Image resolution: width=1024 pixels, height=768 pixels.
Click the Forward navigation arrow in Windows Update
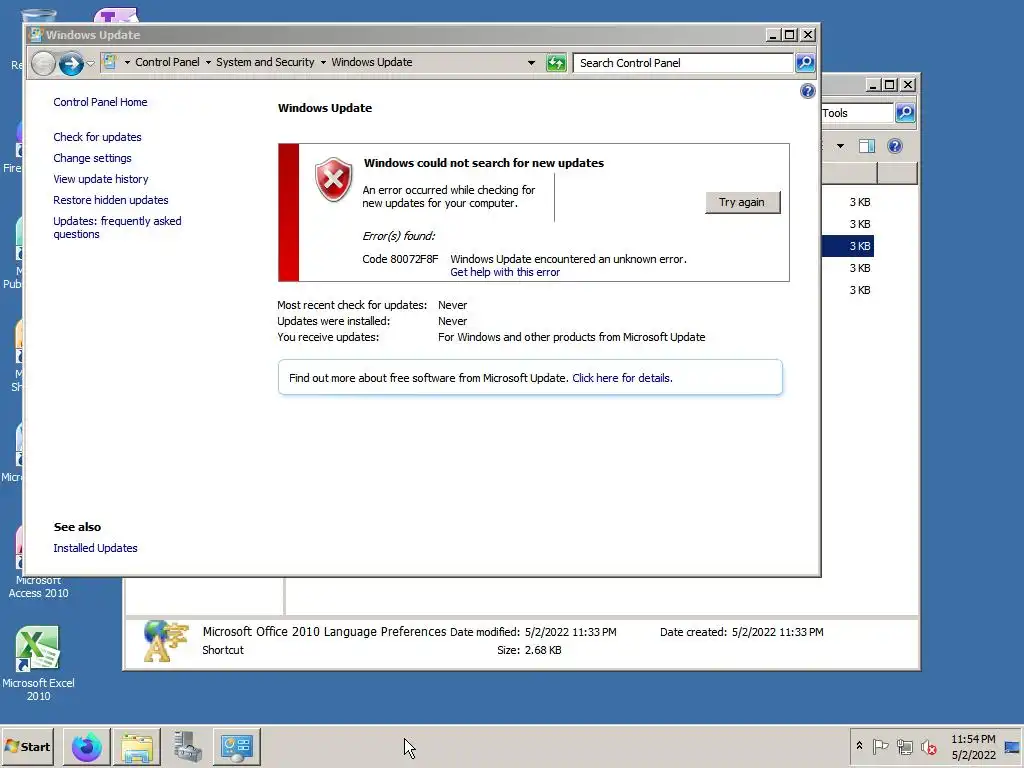click(71, 63)
